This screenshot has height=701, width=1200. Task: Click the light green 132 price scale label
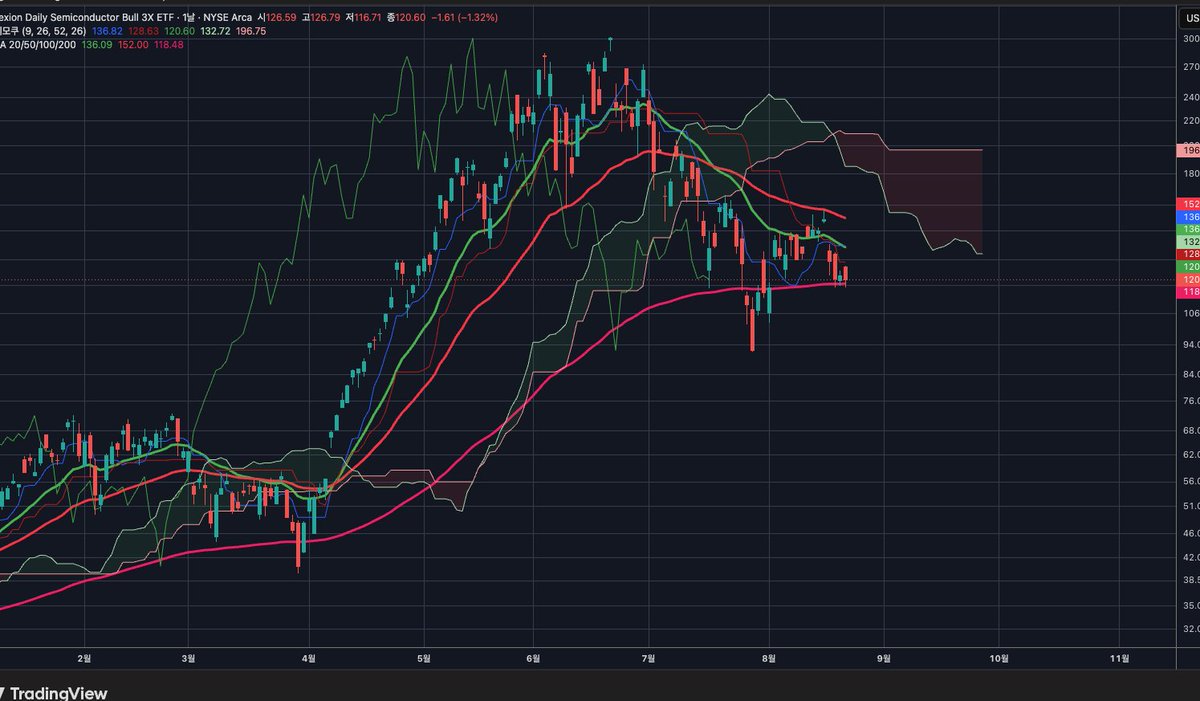click(1190, 242)
